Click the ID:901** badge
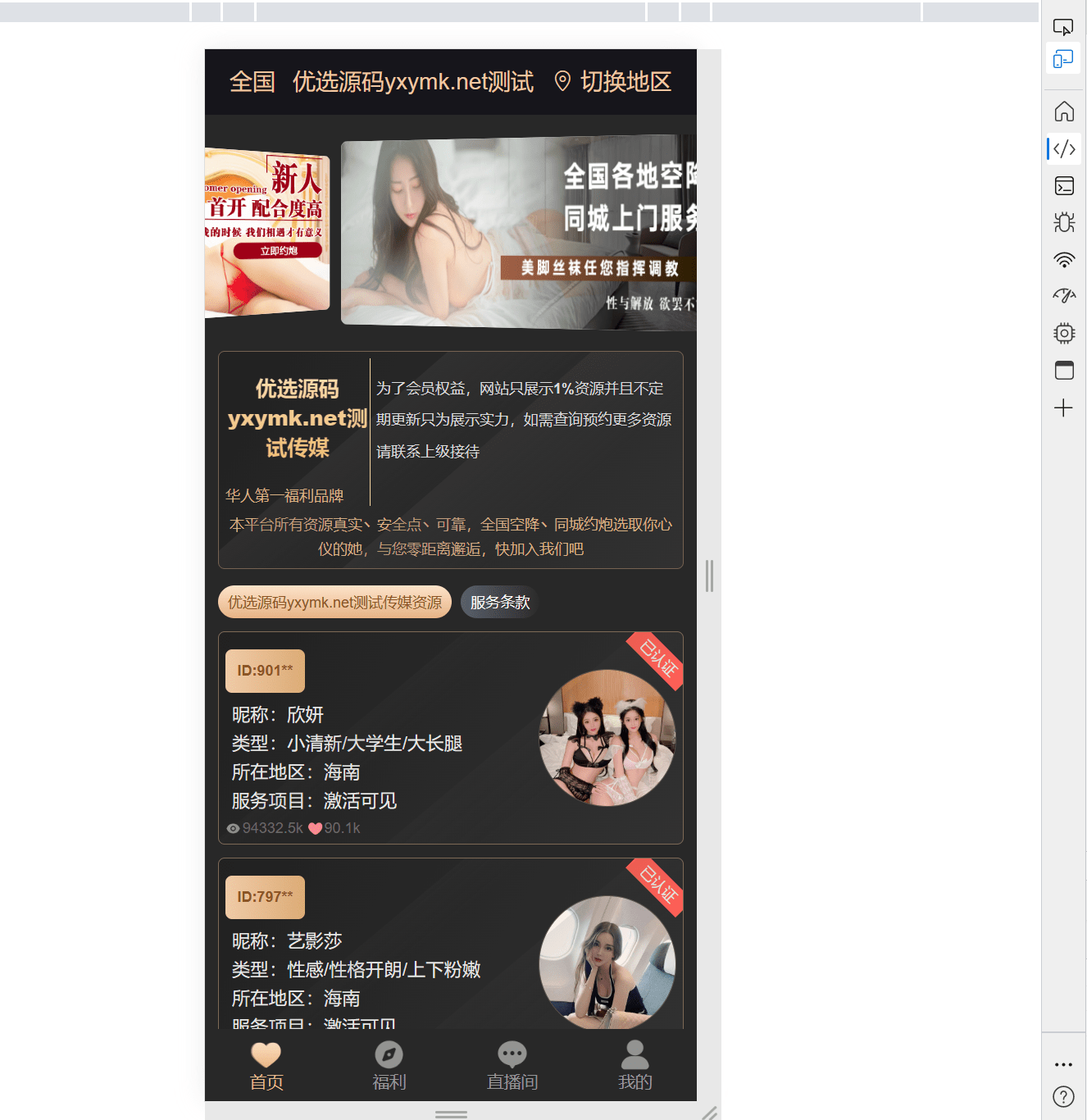Screen dimensions: 1087x1120 [x=265, y=671]
